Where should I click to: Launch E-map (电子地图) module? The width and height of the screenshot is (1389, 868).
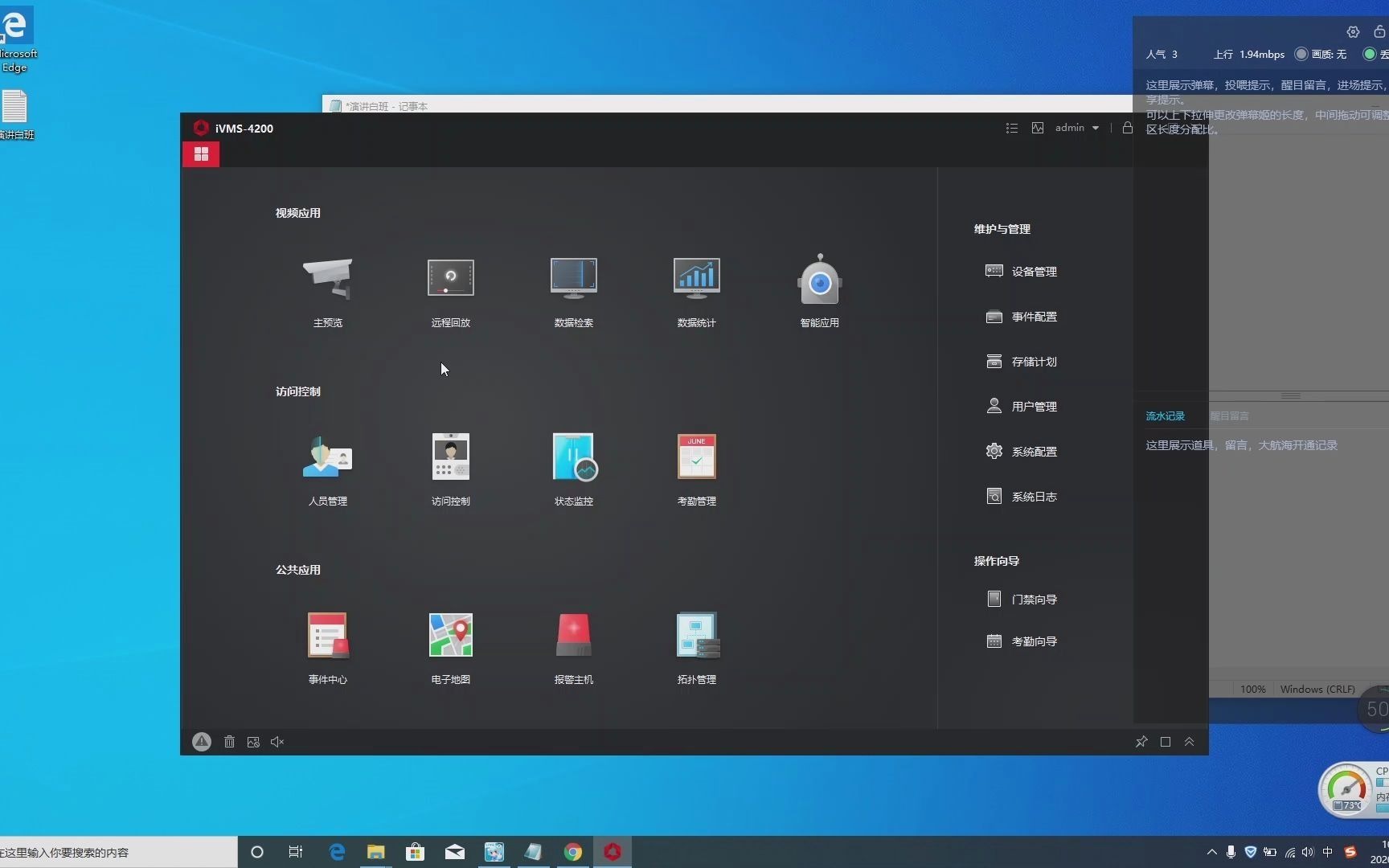450,636
